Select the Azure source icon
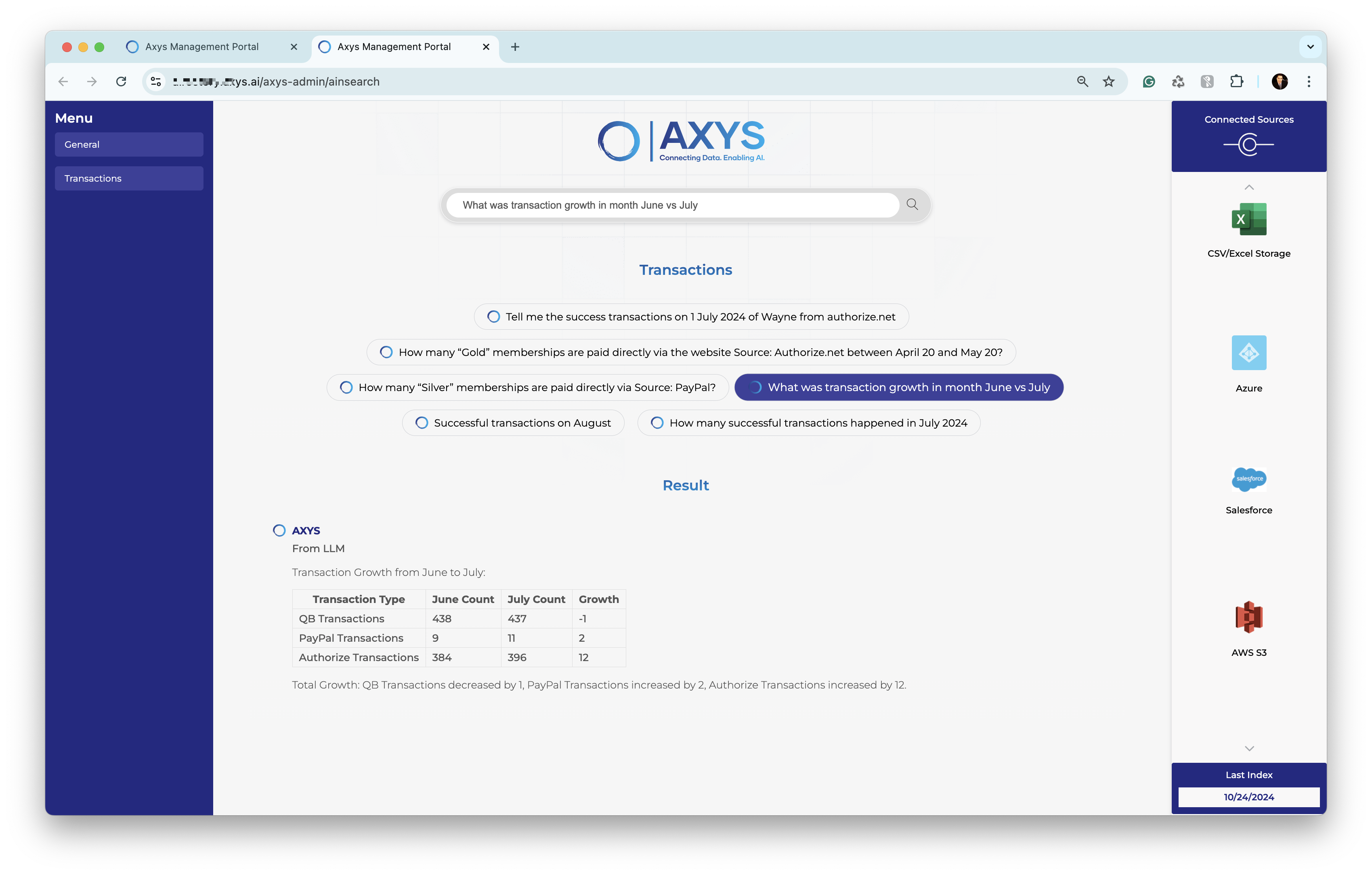The height and width of the screenshot is (875, 1372). tap(1248, 353)
